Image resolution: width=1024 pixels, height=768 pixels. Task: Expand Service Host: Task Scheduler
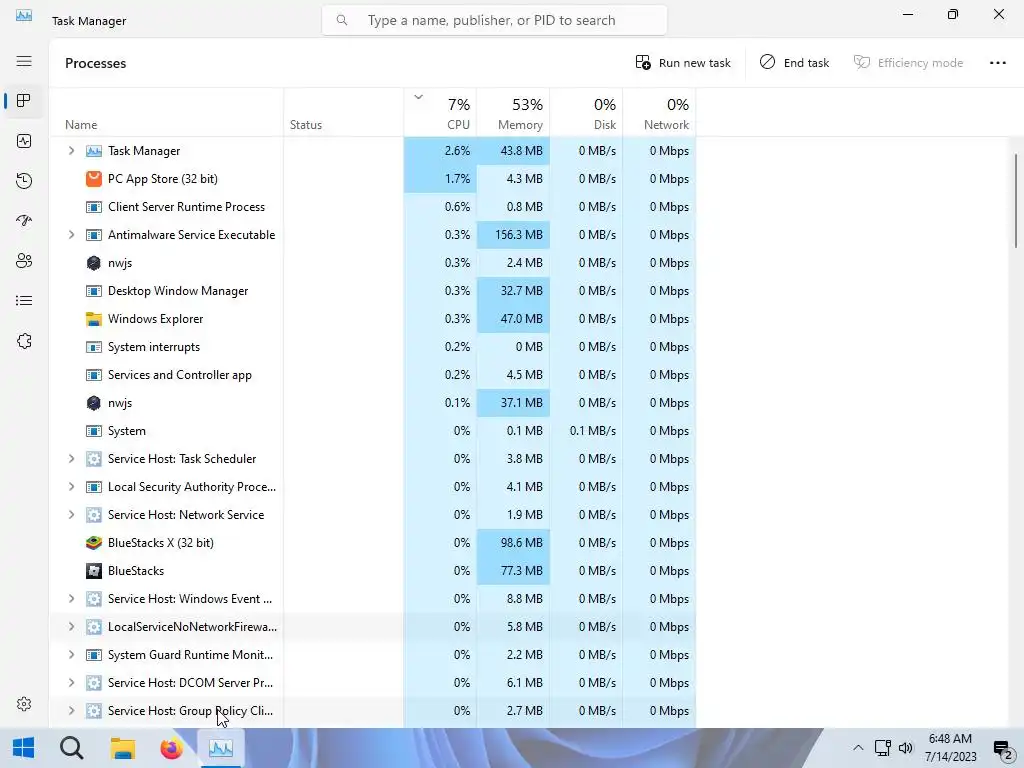tap(71, 458)
